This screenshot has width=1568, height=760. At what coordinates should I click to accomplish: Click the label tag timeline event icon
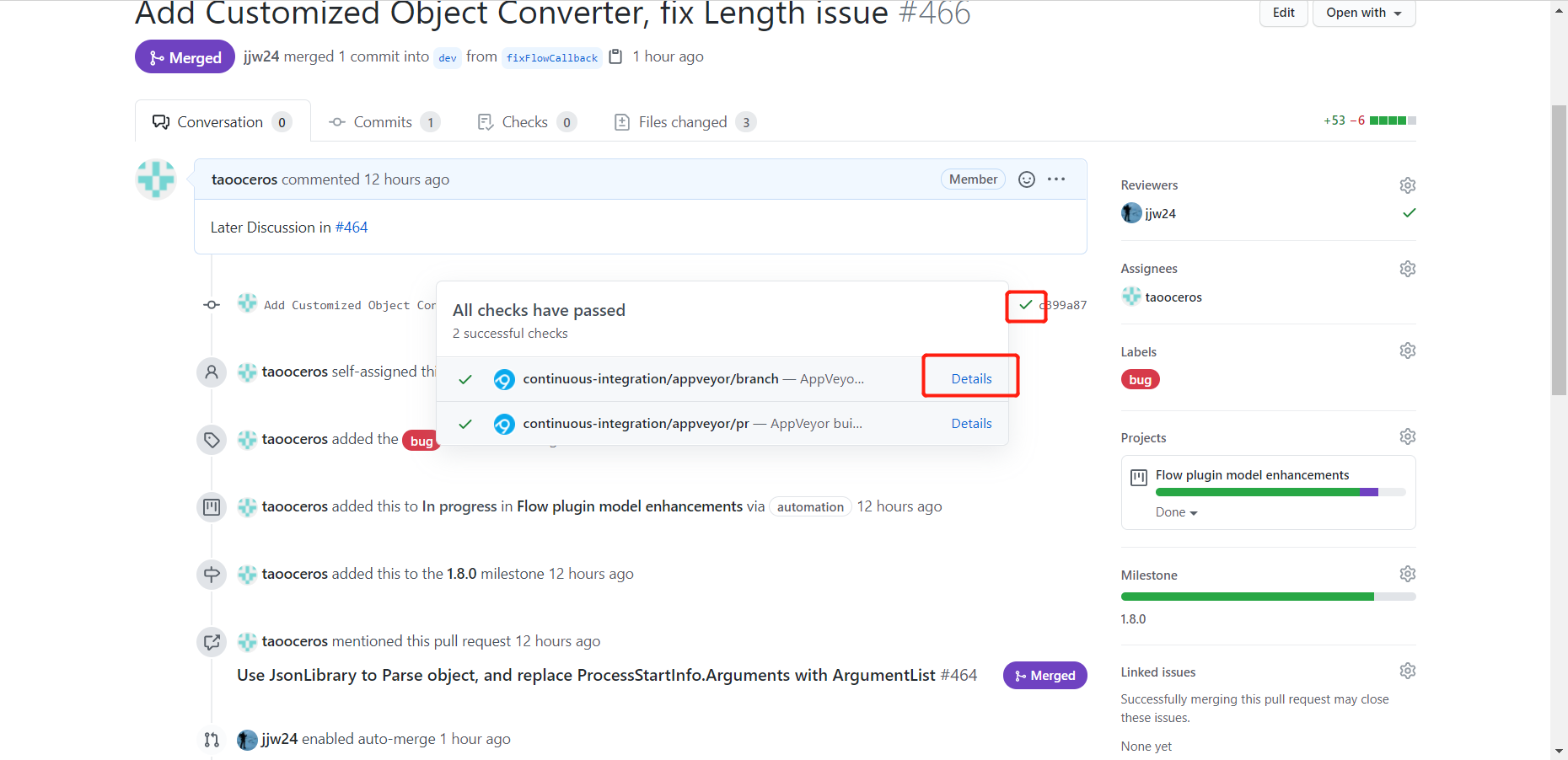(212, 439)
